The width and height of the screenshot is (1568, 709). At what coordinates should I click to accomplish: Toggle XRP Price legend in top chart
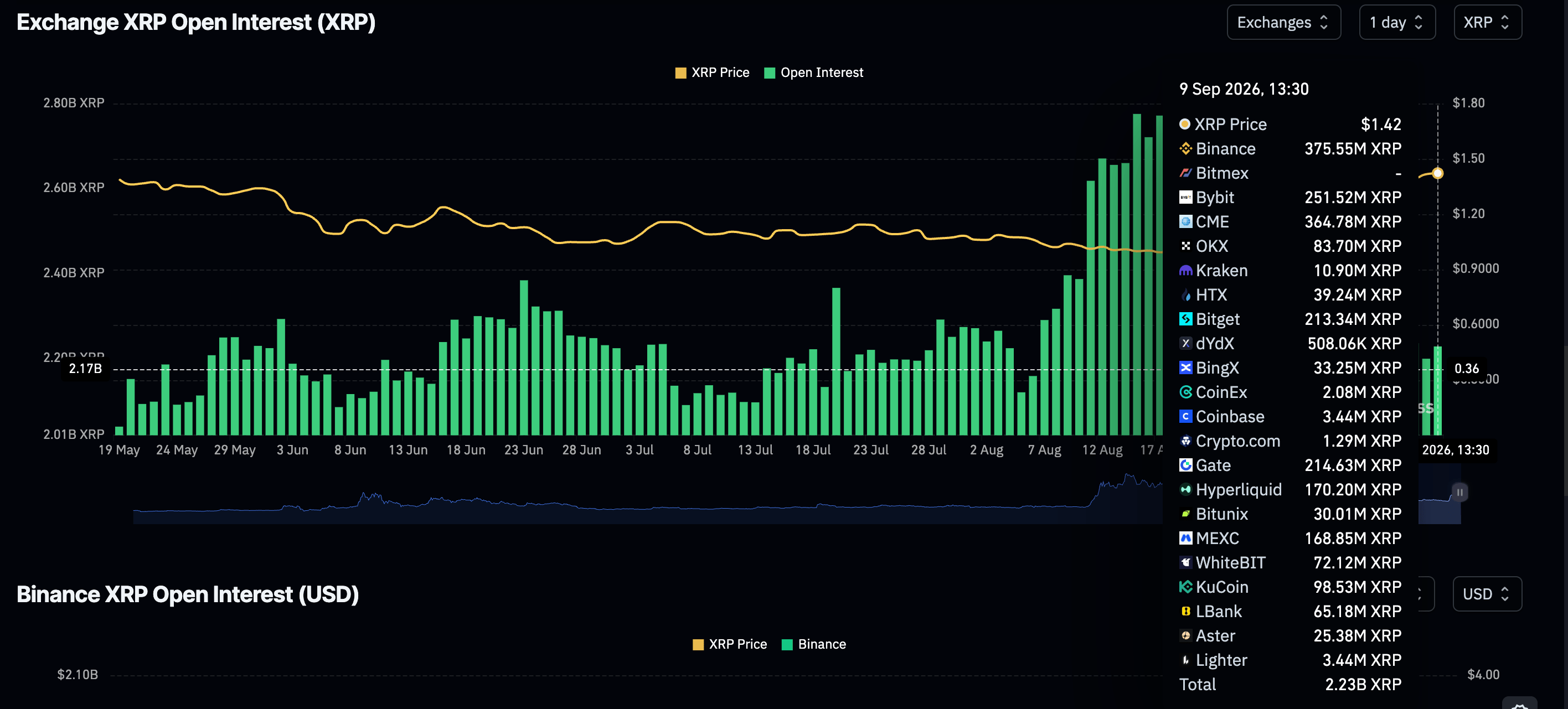click(712, 73)
